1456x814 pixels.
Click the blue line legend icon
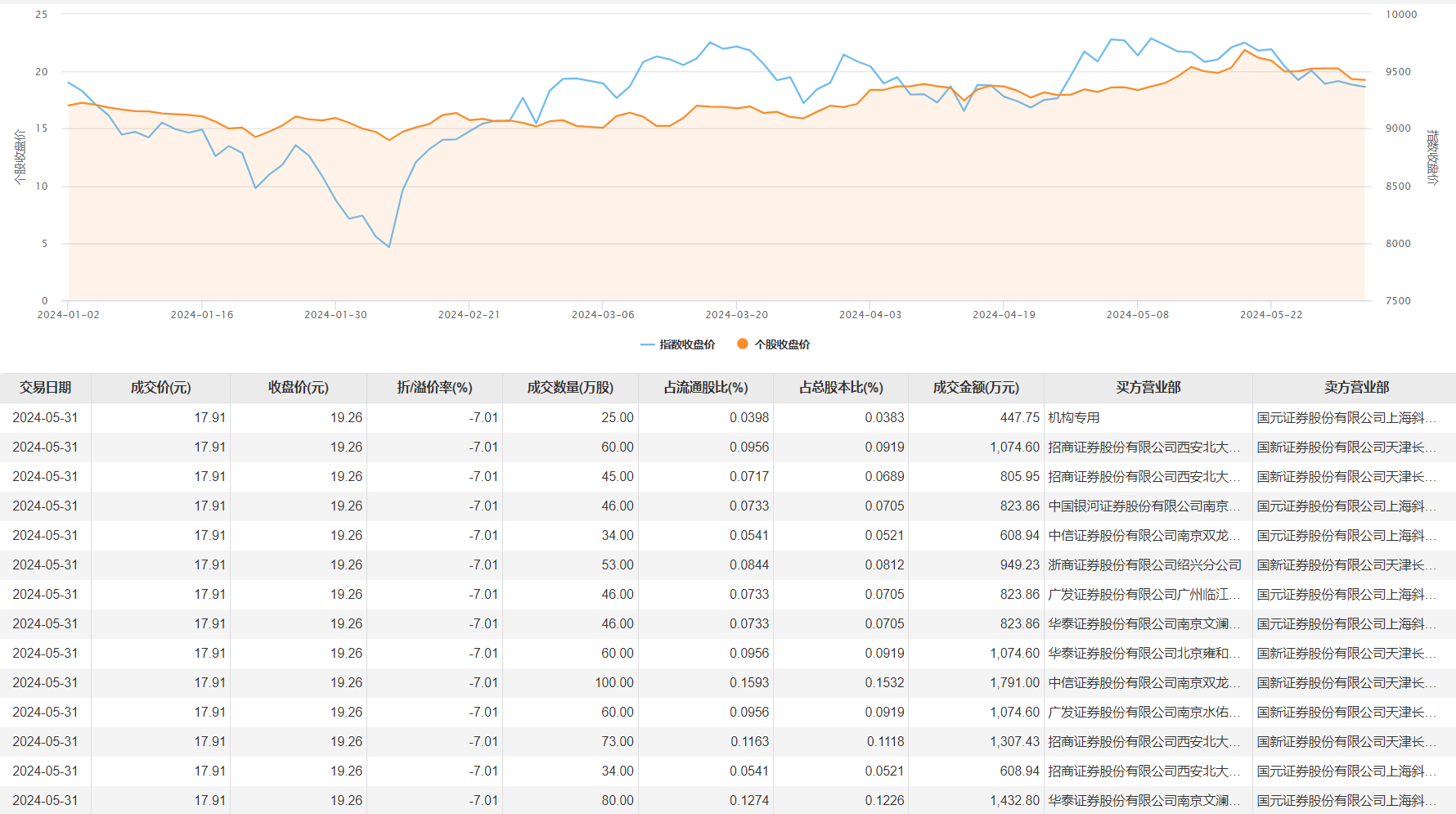(648, 344)
